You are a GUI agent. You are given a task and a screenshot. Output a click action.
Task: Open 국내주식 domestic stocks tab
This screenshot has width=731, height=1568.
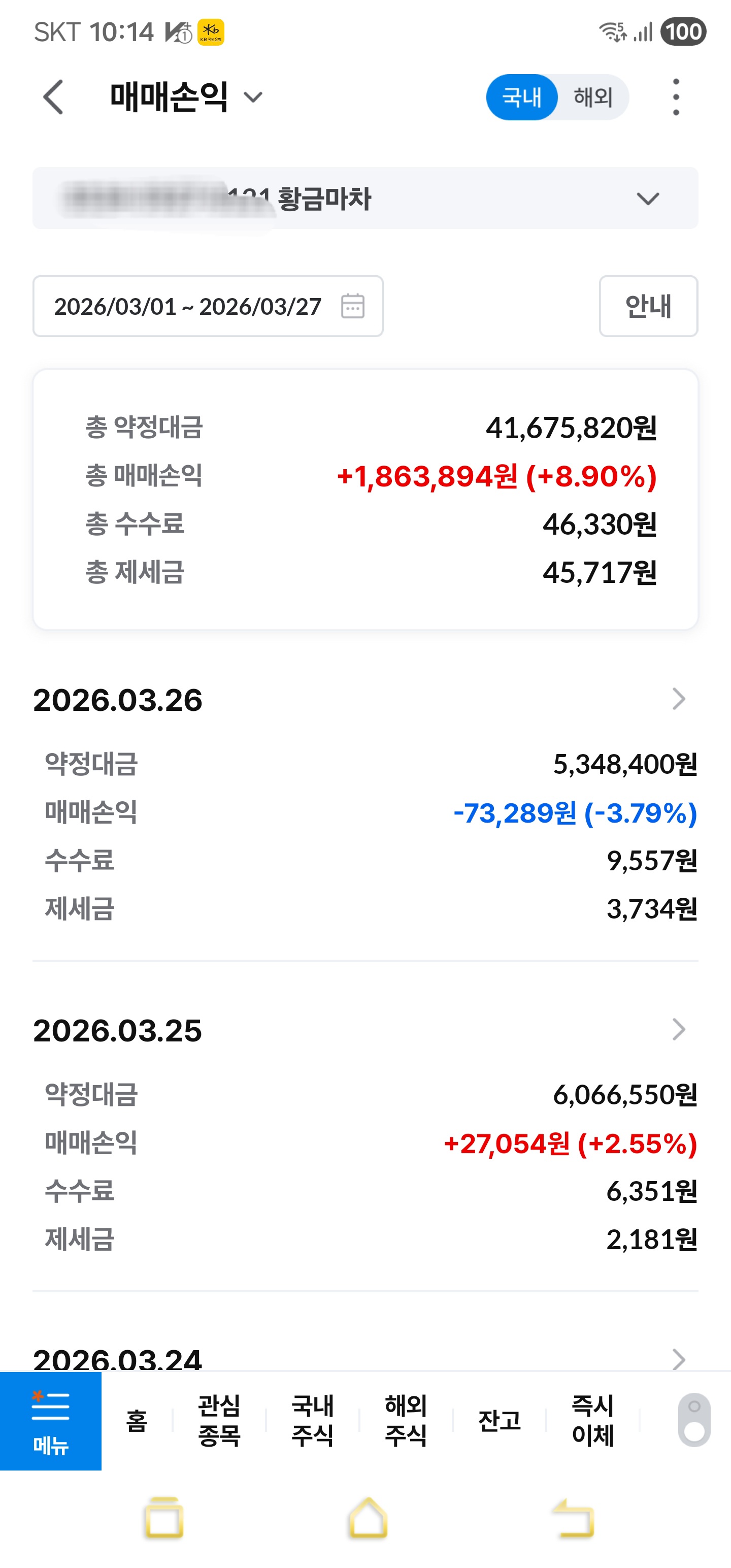(312, 1421)
